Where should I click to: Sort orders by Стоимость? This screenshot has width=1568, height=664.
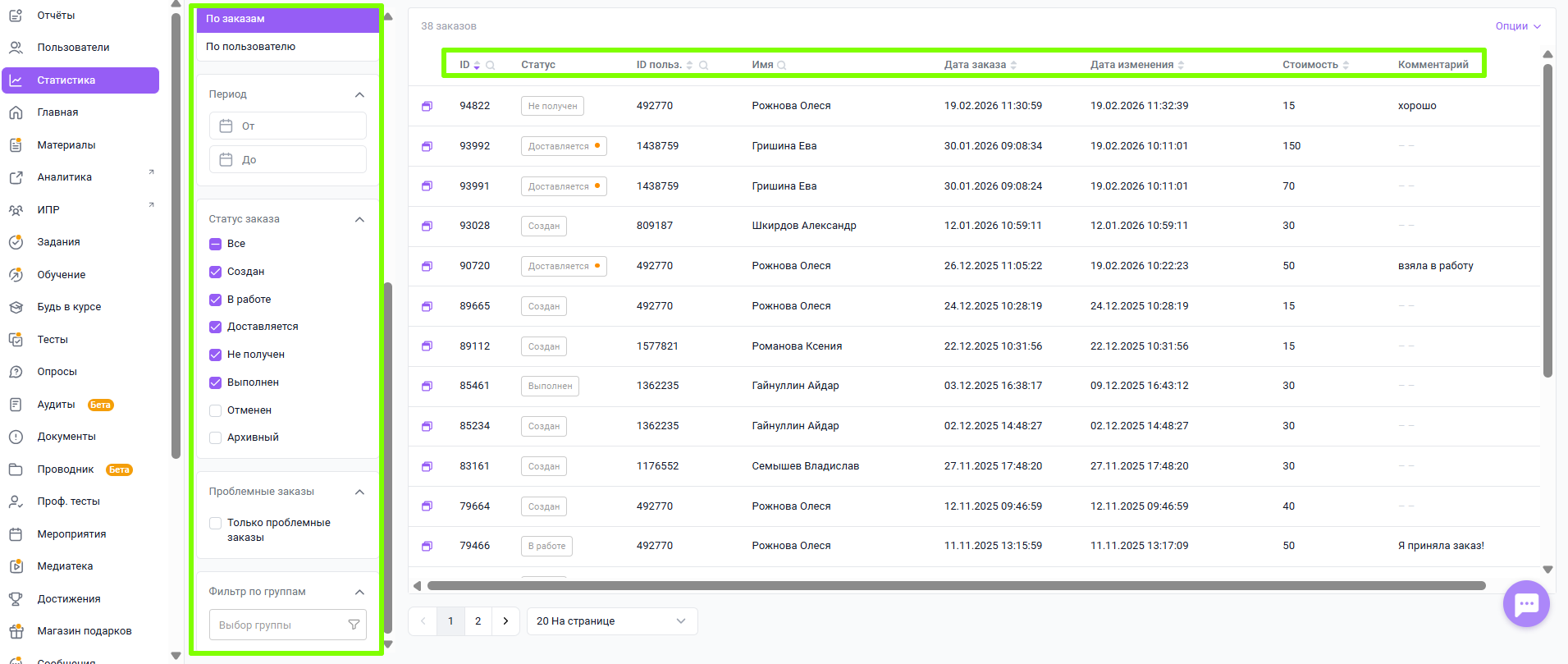click(x=1346, y=65)
